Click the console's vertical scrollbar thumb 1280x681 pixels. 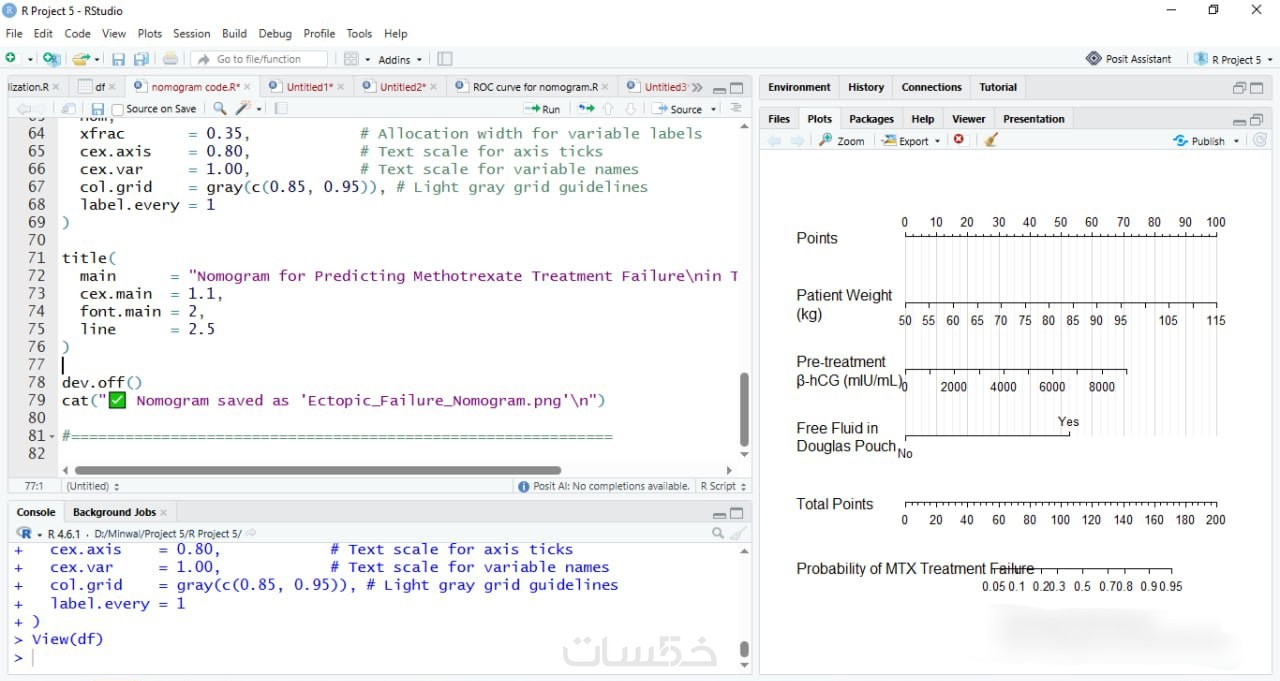click(744, 649)
